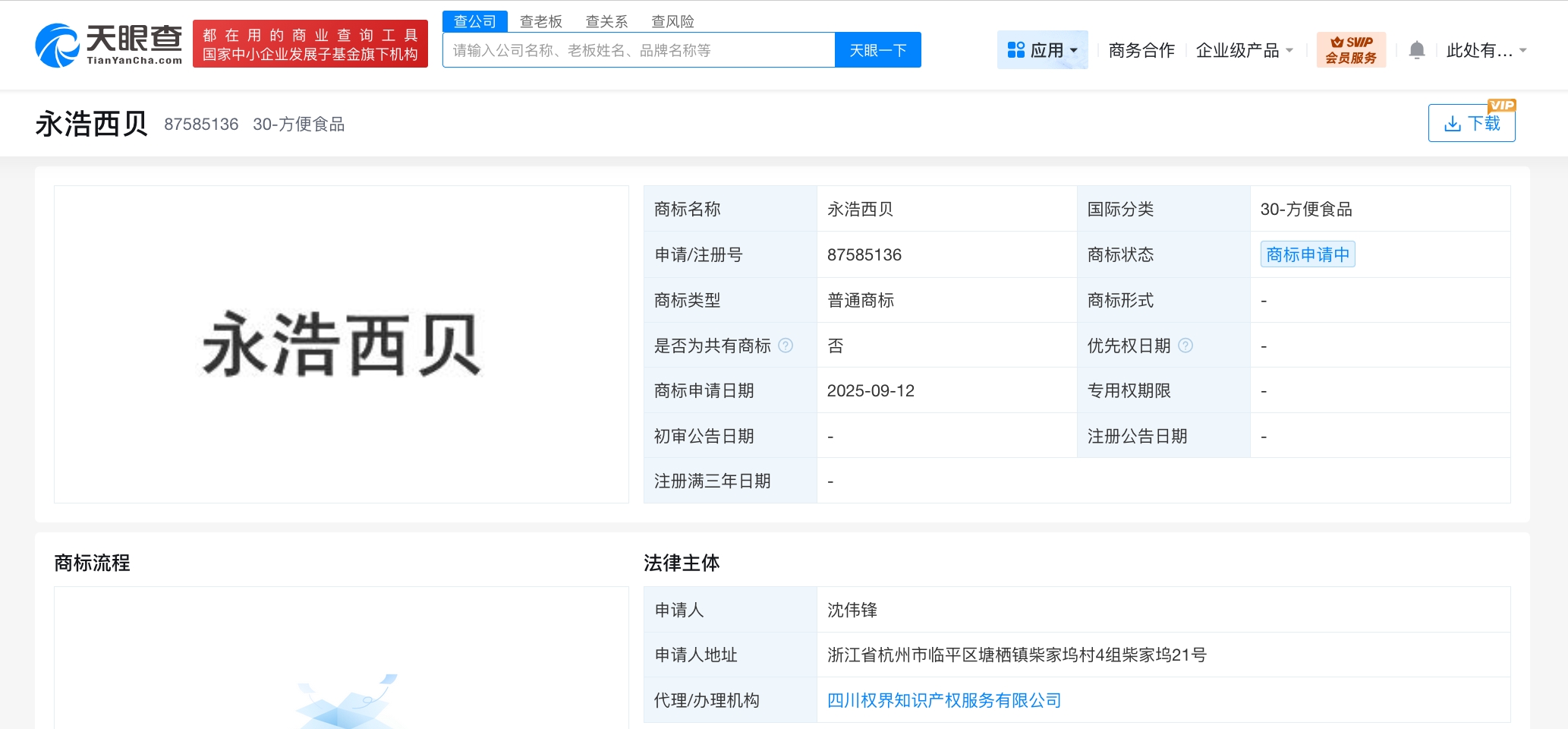Open the 四川权界知识产权服务有限公司 link
The width and height of the screenshot is (1568, 729).
click(x=943, y=700)
